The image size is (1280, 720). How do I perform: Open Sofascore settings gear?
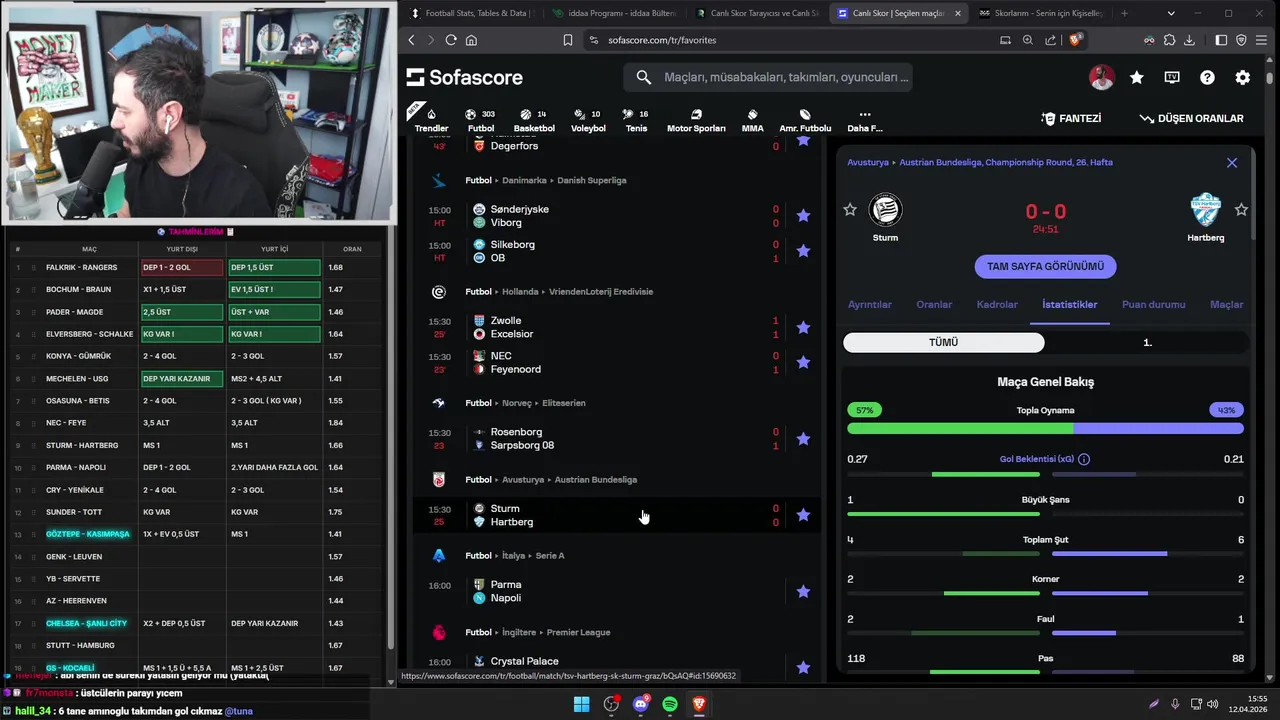click(x=1242, y=77)
